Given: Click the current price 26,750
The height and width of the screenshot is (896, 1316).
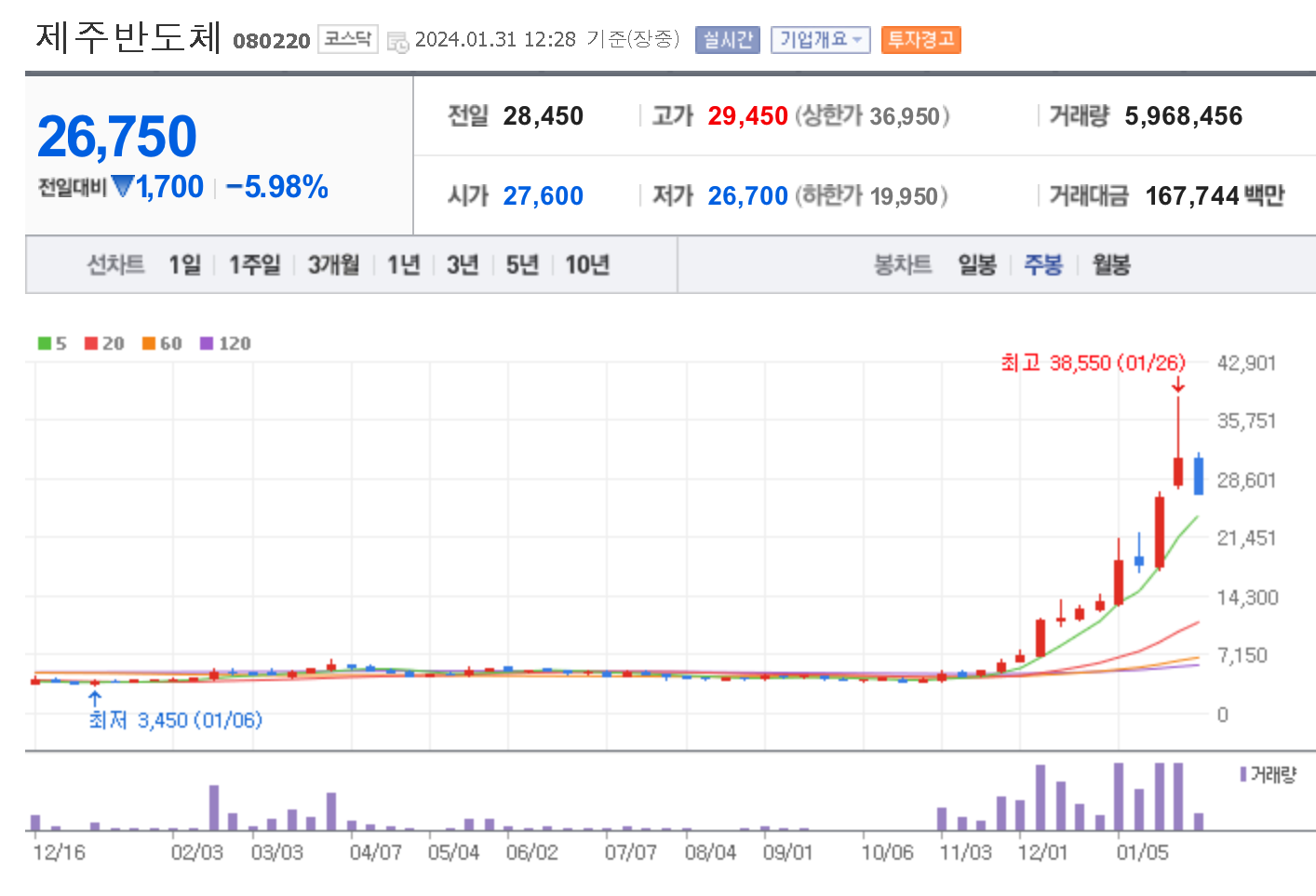Looking at the screenshot, I should [x=117, y=137].
